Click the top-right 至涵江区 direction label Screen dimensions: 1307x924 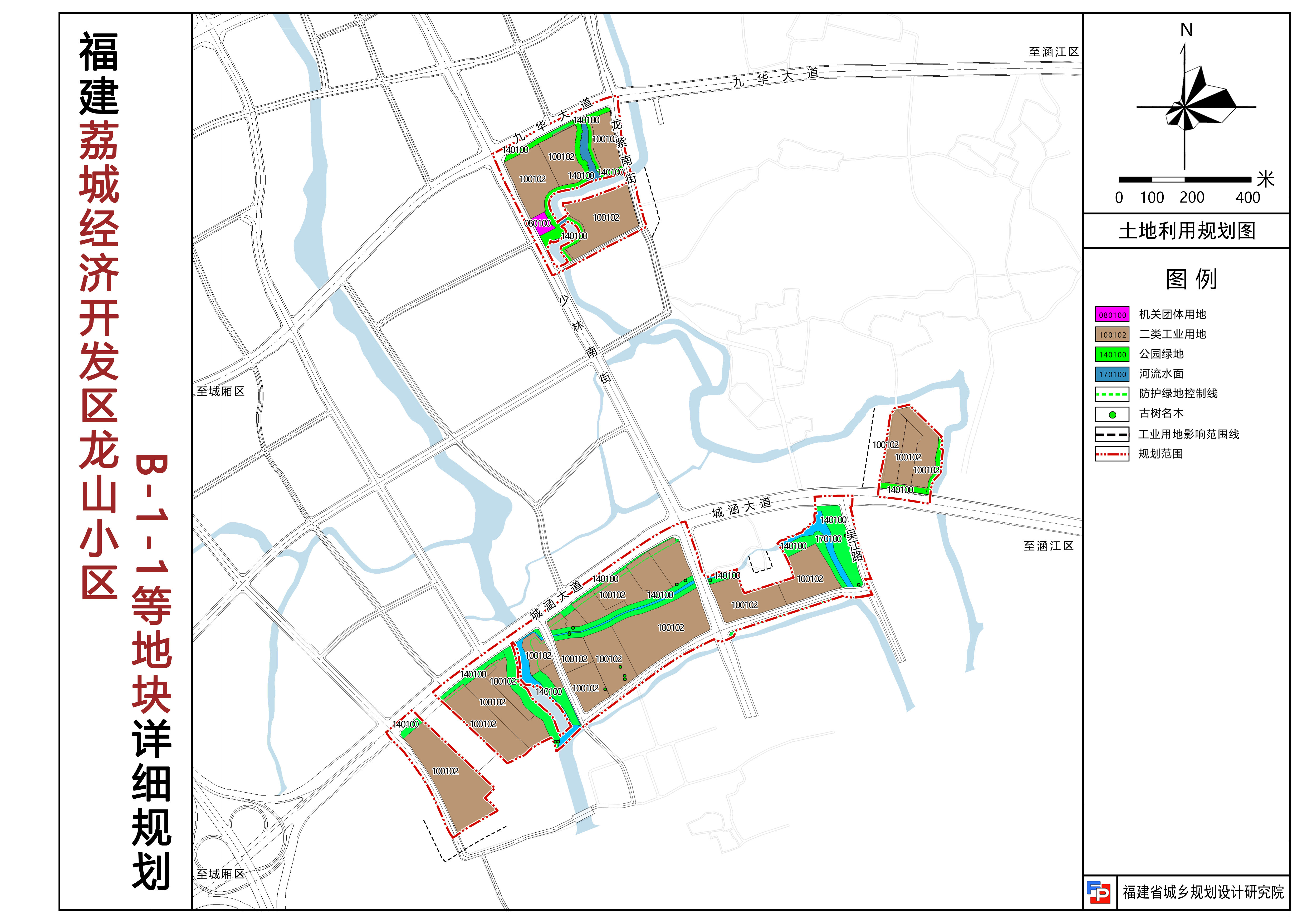[1053, 52]
